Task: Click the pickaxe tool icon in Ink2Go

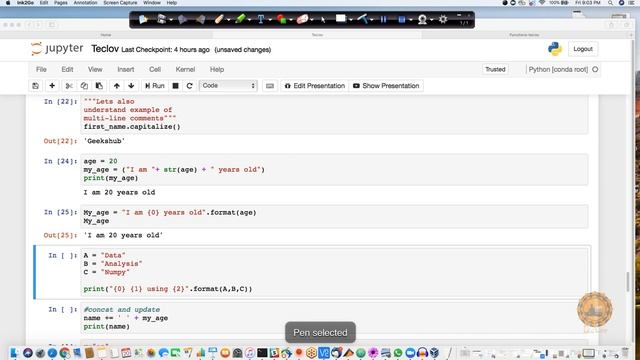Action: (362, 19)
